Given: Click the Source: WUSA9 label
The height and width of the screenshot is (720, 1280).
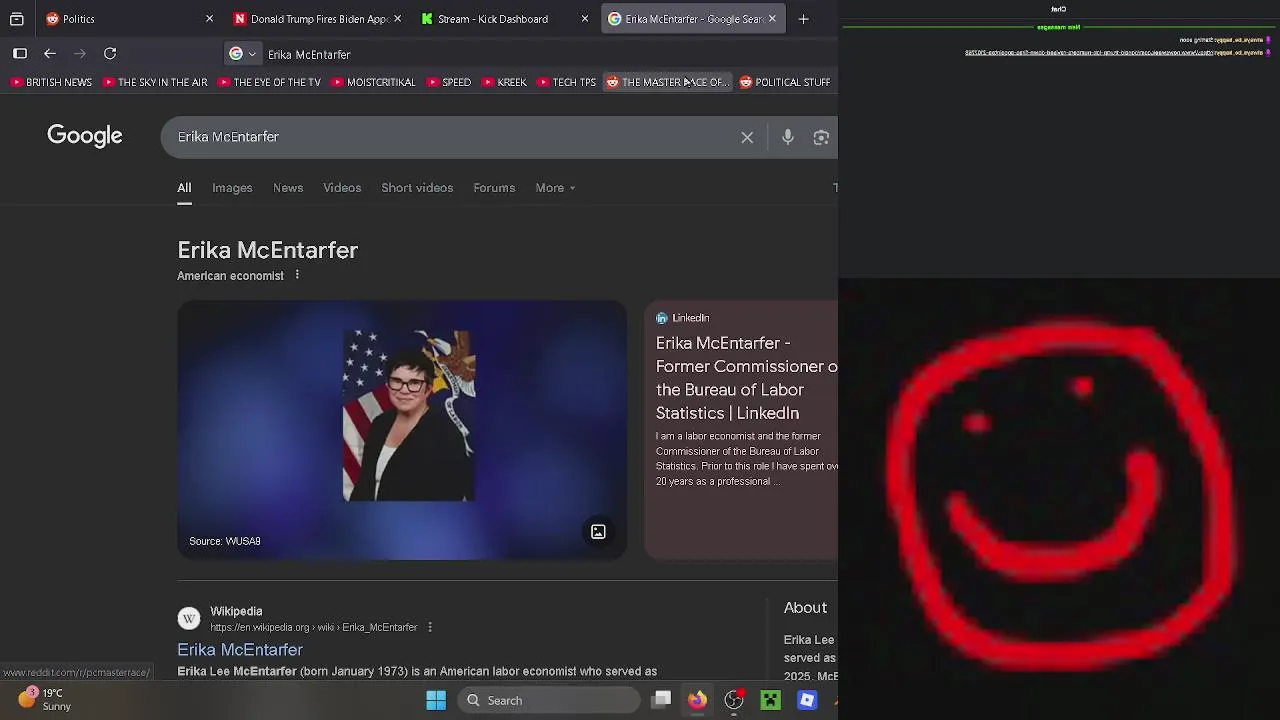Looking at the screenshot, I should [x=225, y=541].
